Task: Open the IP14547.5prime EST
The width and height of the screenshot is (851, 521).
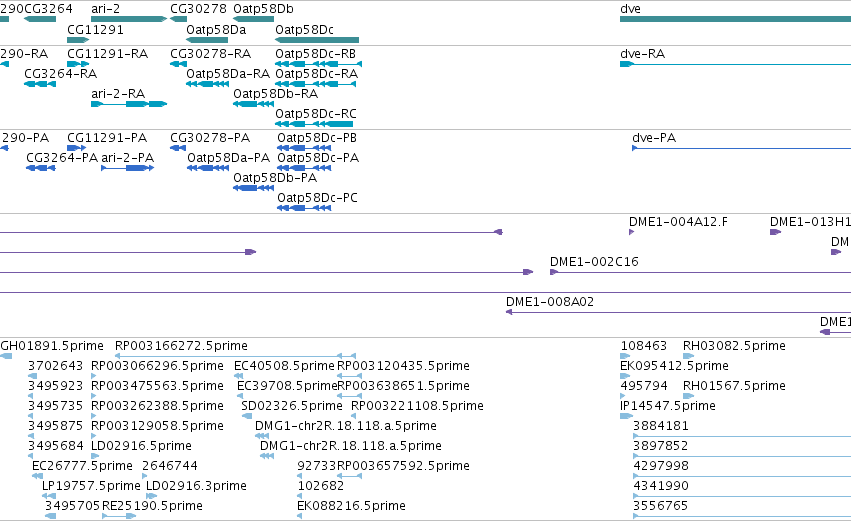Action: tap(668, 406)
